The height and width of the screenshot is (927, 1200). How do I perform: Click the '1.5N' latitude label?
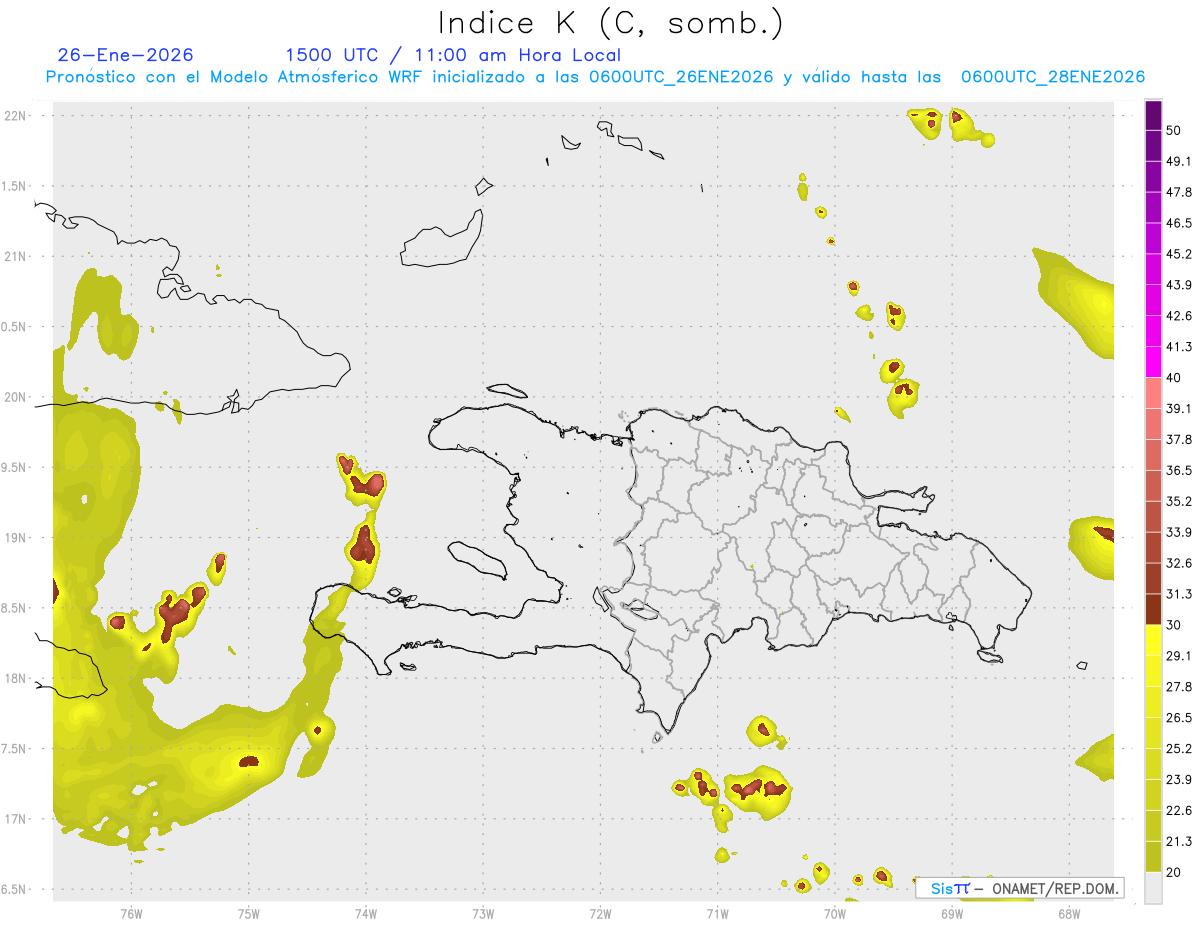[14, 187]
